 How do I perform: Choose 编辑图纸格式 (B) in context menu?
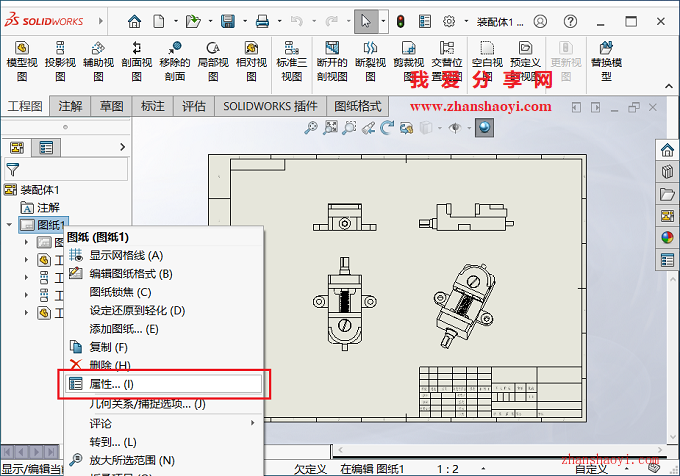click(x=163, y=274)
